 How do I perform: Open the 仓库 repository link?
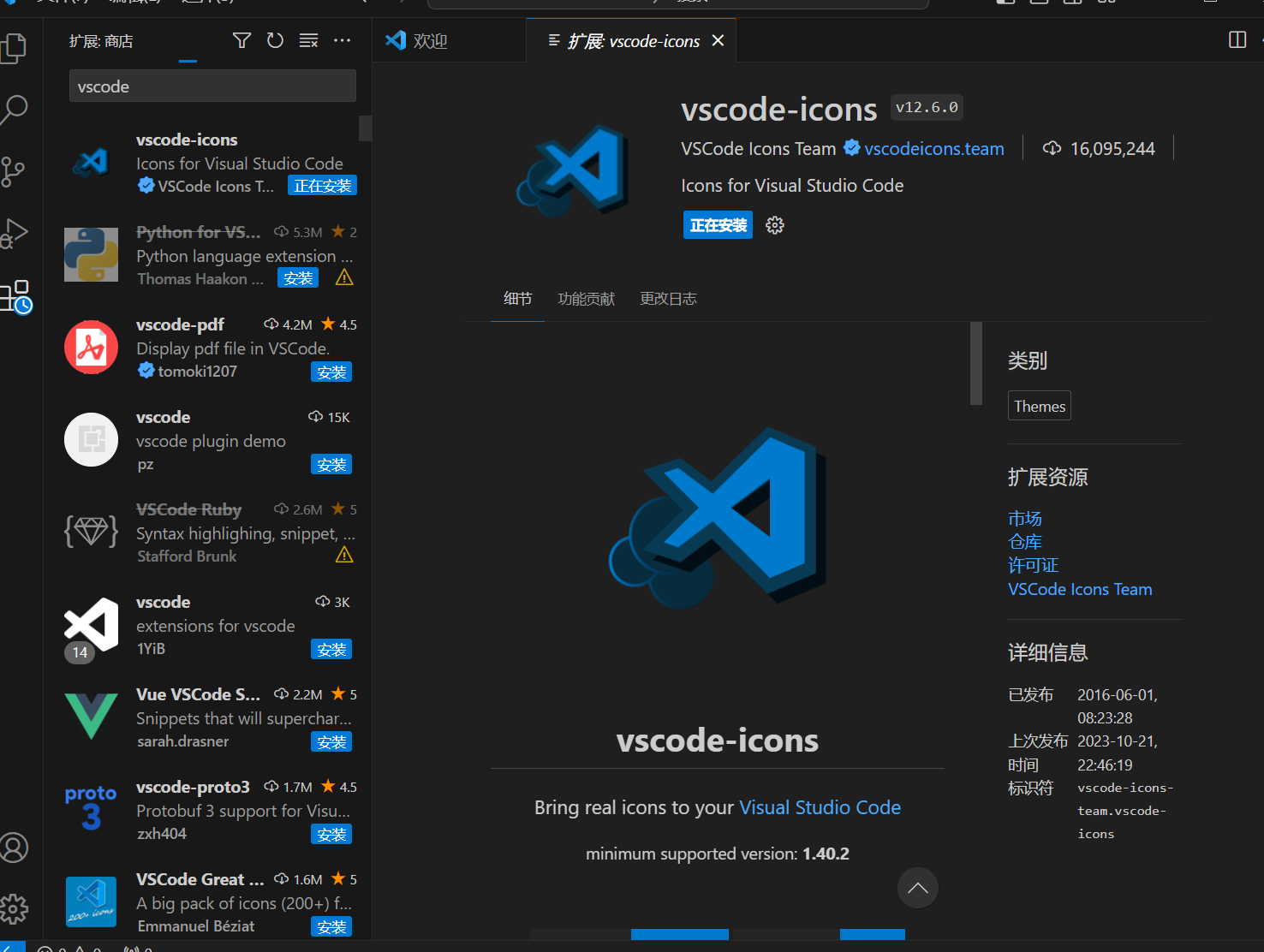click(x=1025, y=542)
